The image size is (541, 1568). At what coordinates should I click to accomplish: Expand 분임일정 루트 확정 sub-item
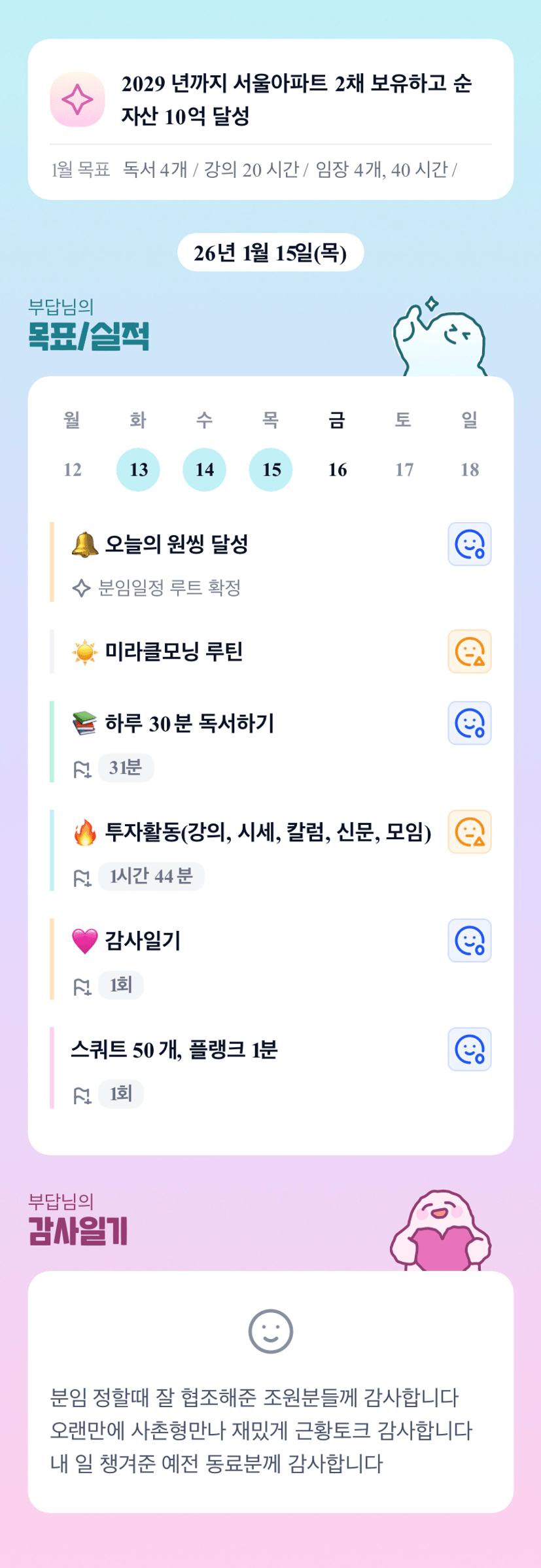click(x=169, y=588)
